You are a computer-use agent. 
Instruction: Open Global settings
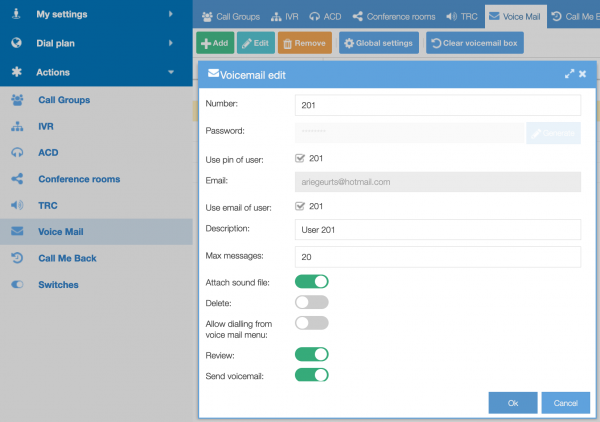point(379,43)
